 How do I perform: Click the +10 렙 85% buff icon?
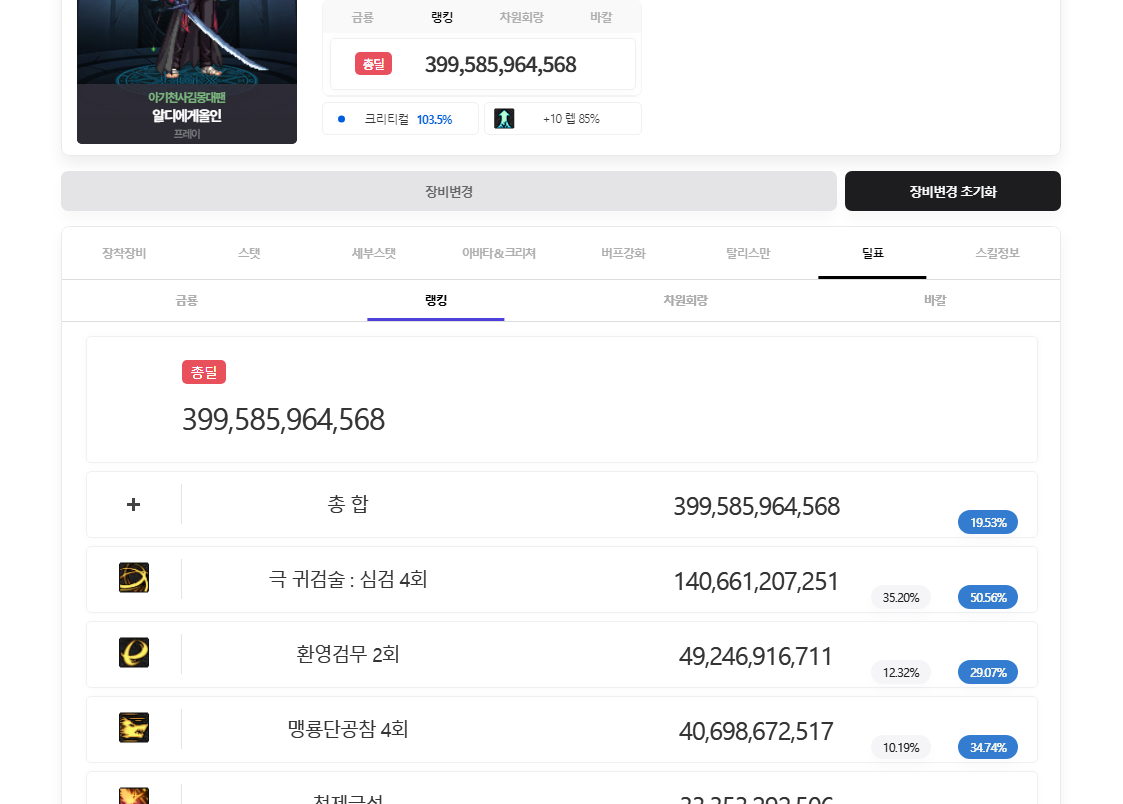pos(504,119)
